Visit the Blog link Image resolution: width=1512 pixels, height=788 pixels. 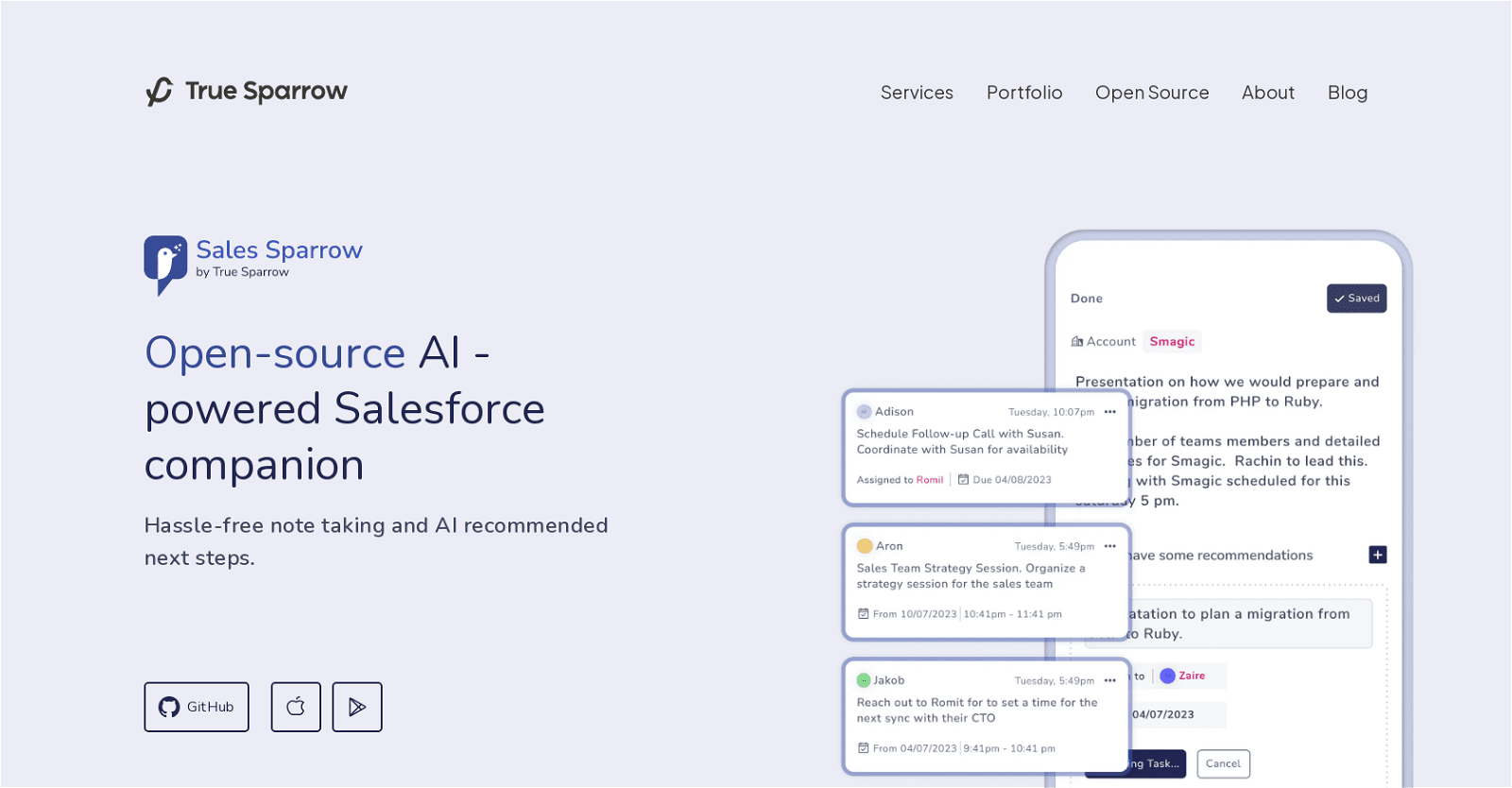pos(1347,93)
